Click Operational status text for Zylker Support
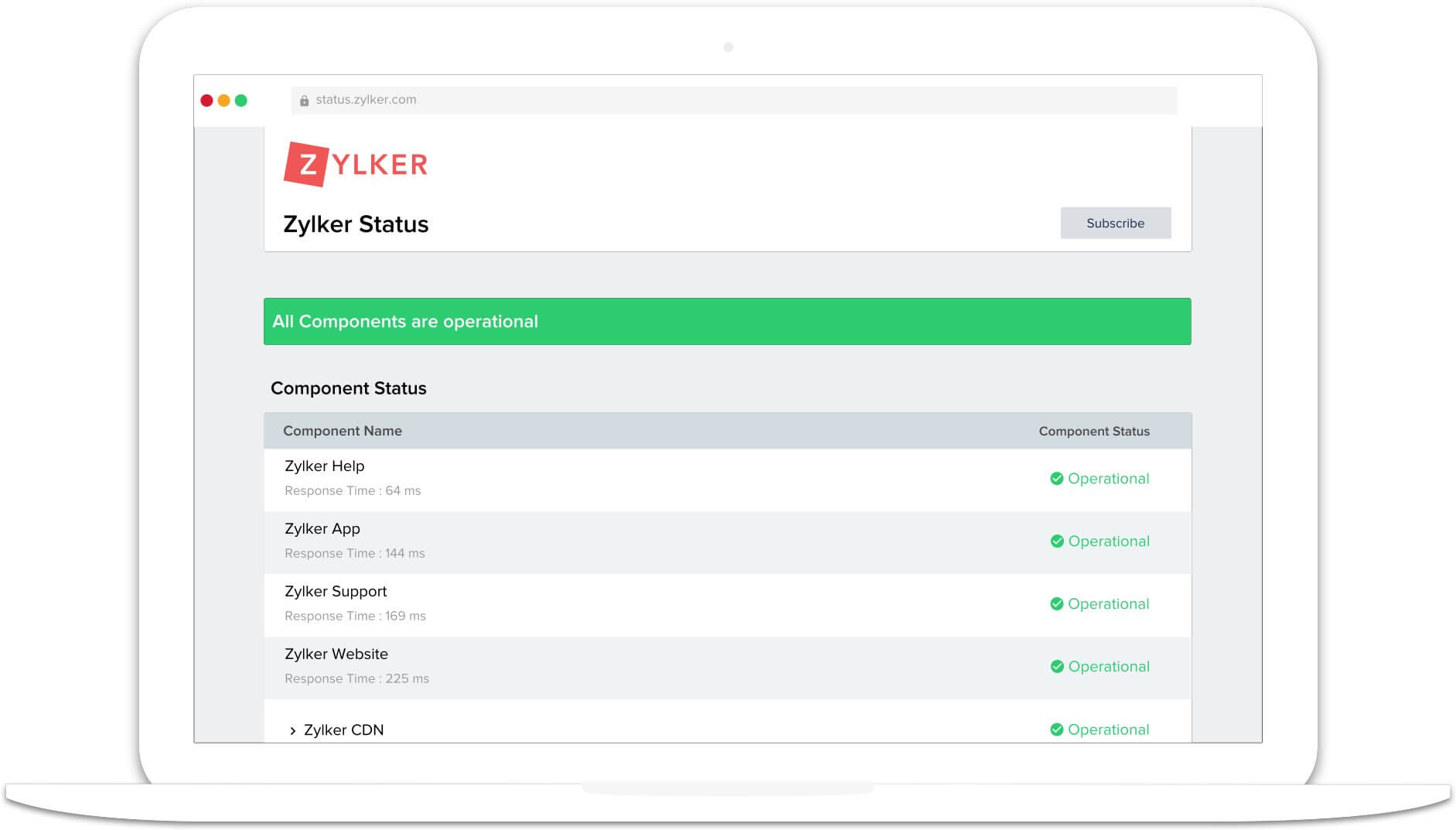This screenshot has height=830, width=1456. pyautogui.click(x=1108, y=604)
